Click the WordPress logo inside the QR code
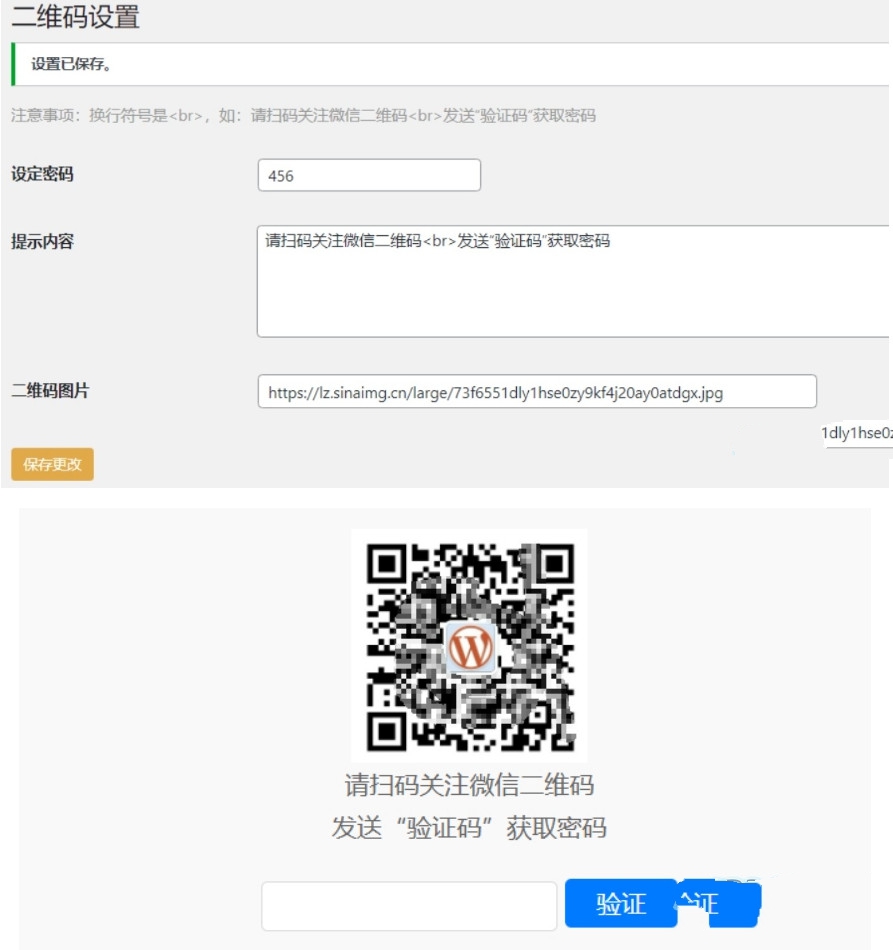893x950 pixels. tap(471, 646)
